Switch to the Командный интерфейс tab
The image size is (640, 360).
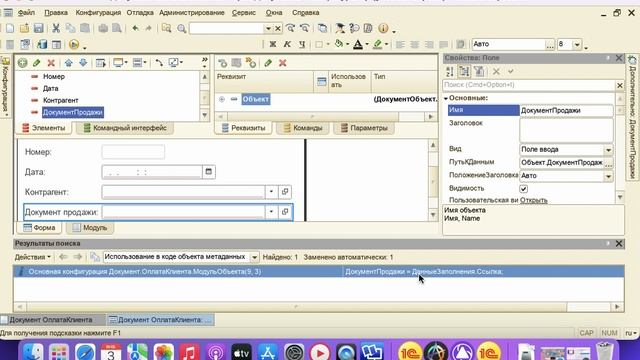click(x=124, y=128)
